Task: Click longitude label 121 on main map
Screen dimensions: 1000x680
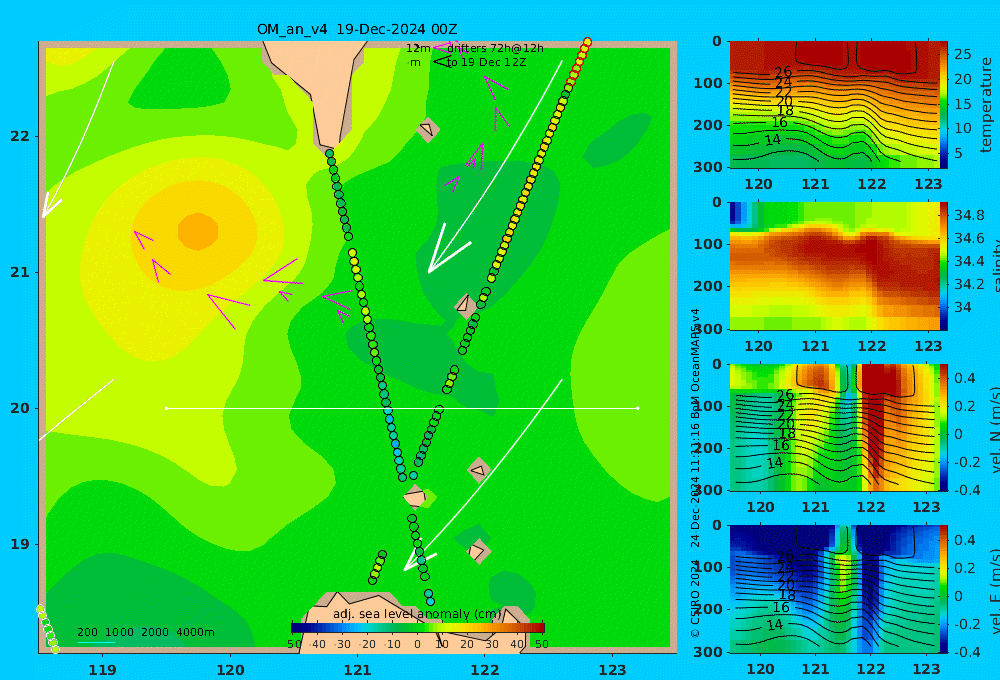Action: 358,670
